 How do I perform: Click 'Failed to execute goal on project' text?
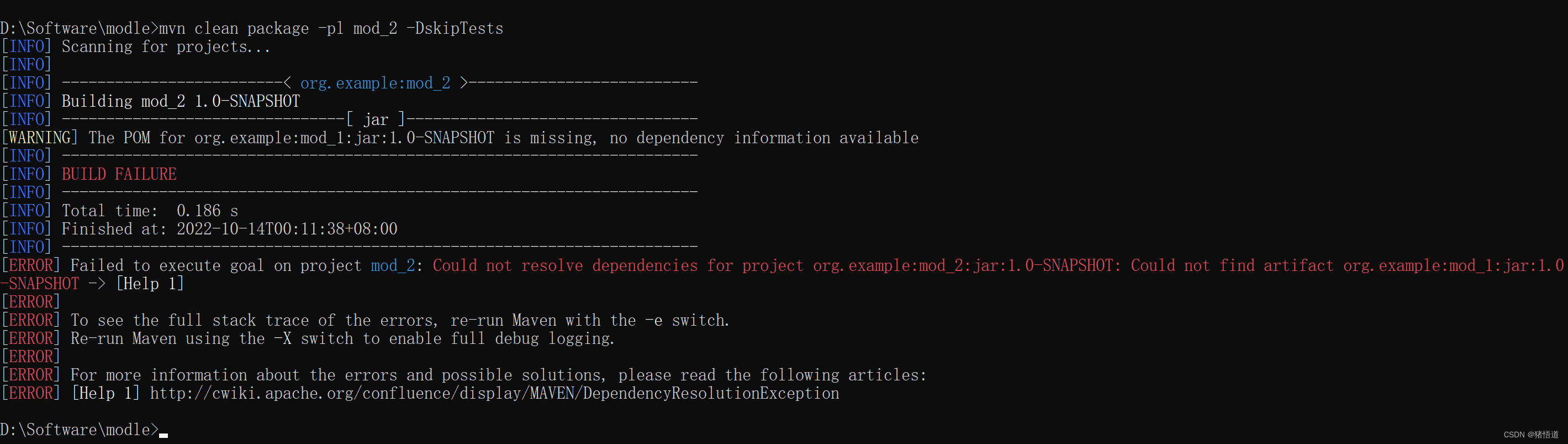tap(216, 266)
